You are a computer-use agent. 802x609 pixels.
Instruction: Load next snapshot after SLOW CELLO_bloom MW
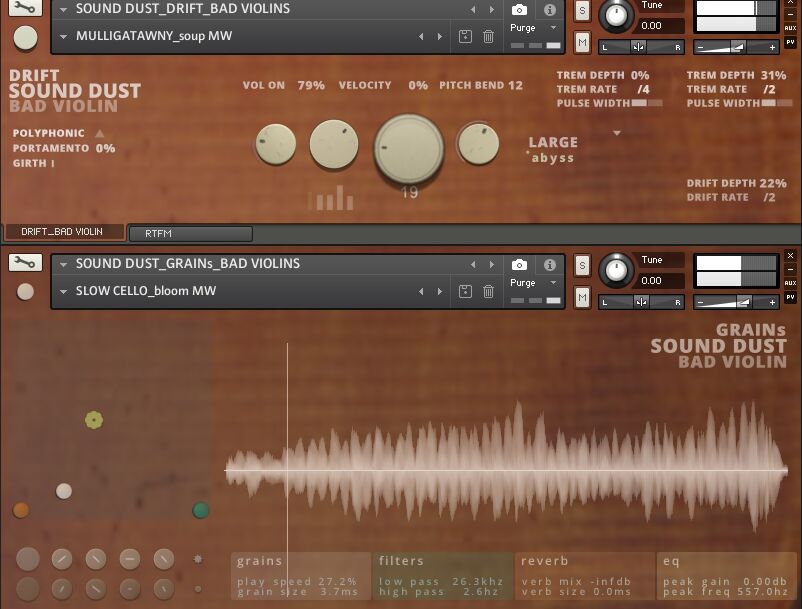[x=440, y=291]
